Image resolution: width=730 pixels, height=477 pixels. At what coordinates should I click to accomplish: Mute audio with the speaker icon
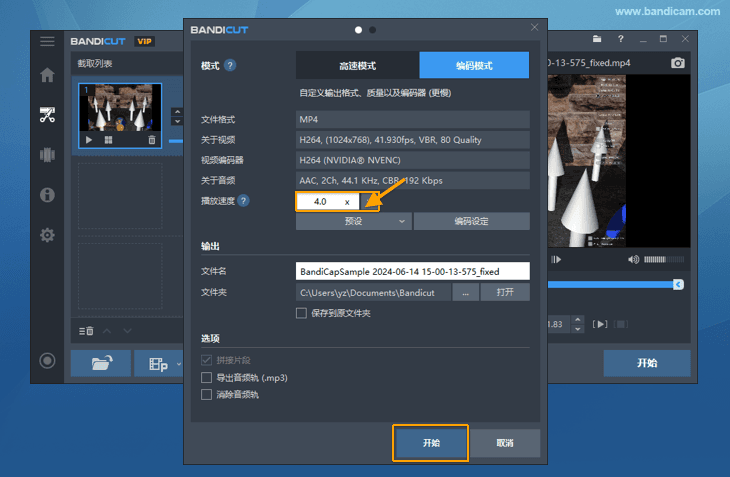coord(634,259)
